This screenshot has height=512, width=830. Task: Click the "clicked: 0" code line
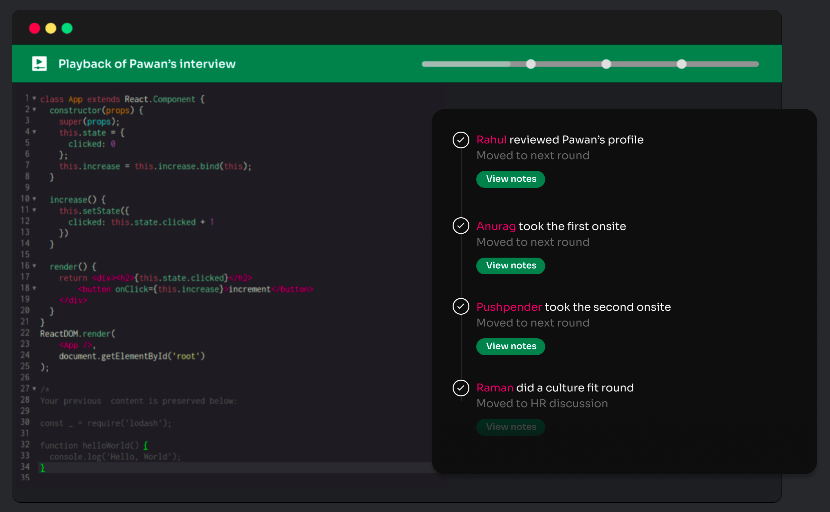pos(92,144)
